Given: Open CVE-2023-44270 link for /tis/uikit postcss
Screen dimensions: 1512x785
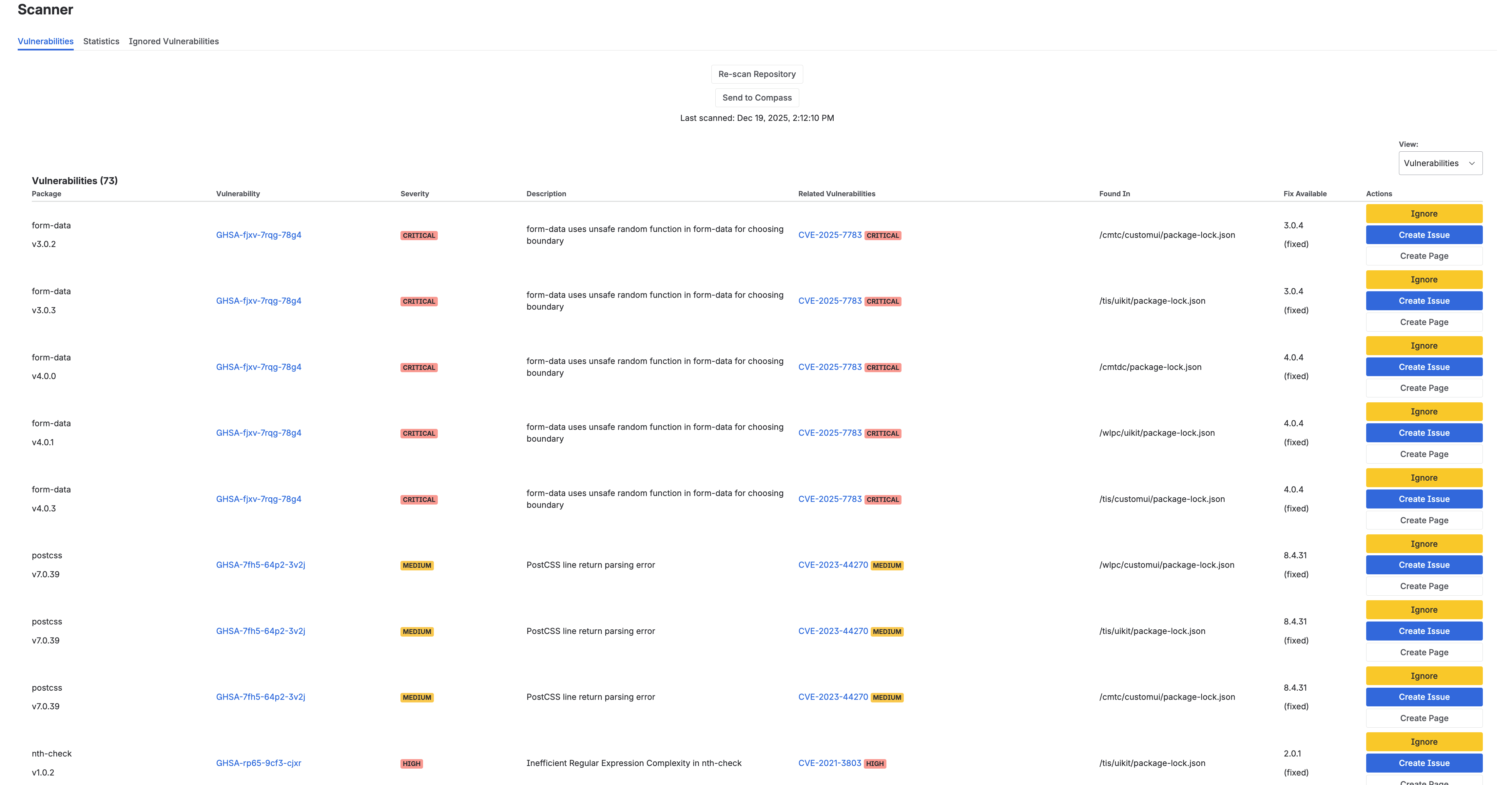Looking at the screenshot, I should (832, 631).
